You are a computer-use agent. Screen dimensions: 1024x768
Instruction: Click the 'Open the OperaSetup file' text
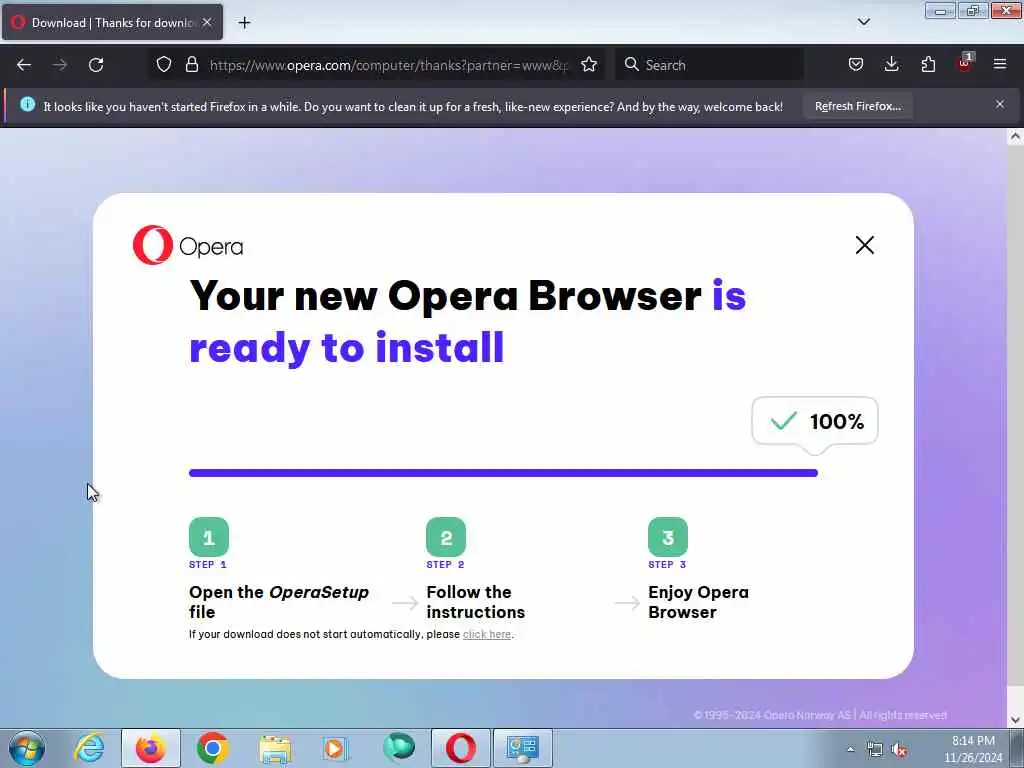tap(279, 602)
